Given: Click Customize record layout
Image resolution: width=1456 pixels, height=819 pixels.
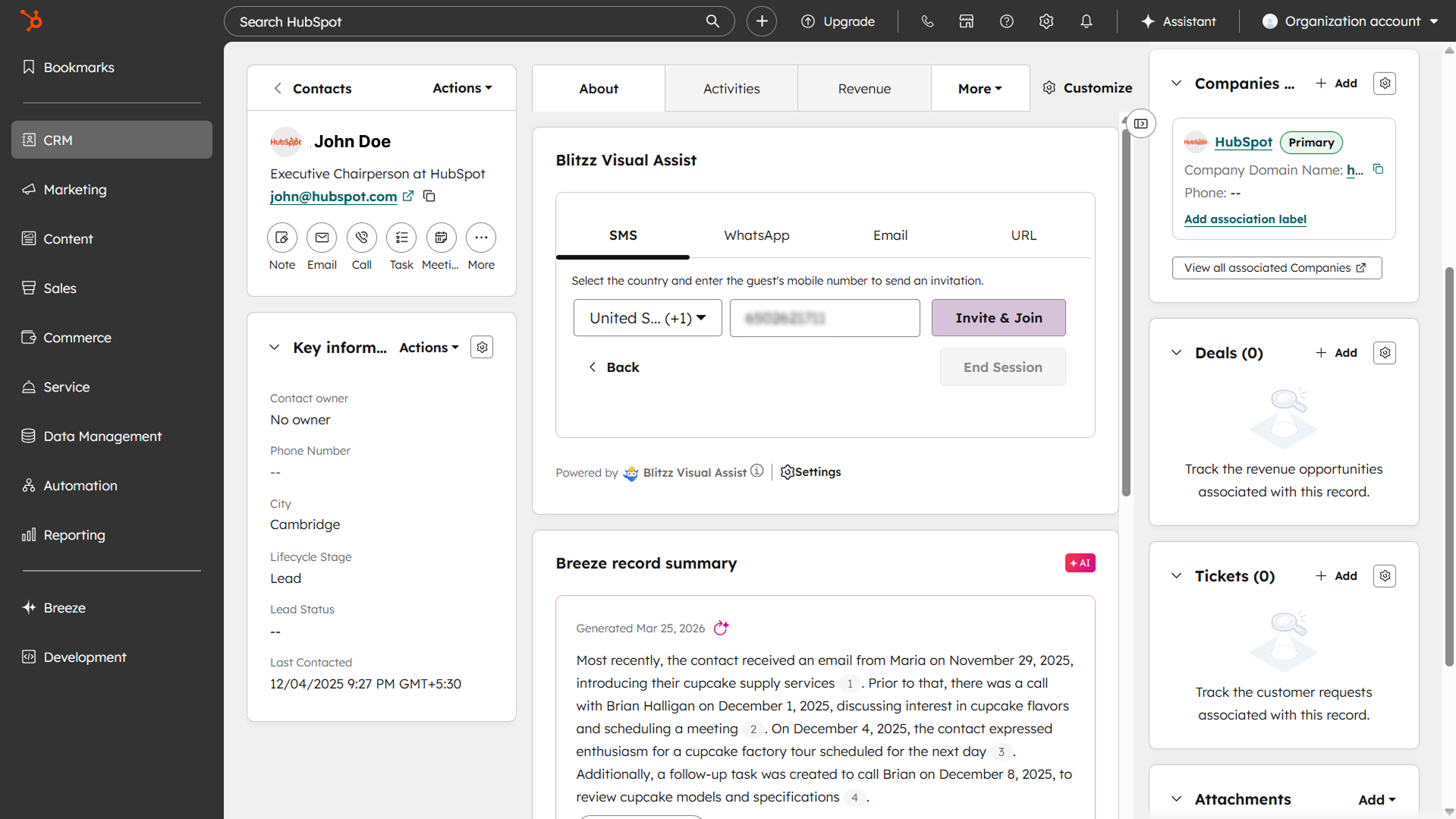Looking at the screenshot, I should coord(1087,88).
